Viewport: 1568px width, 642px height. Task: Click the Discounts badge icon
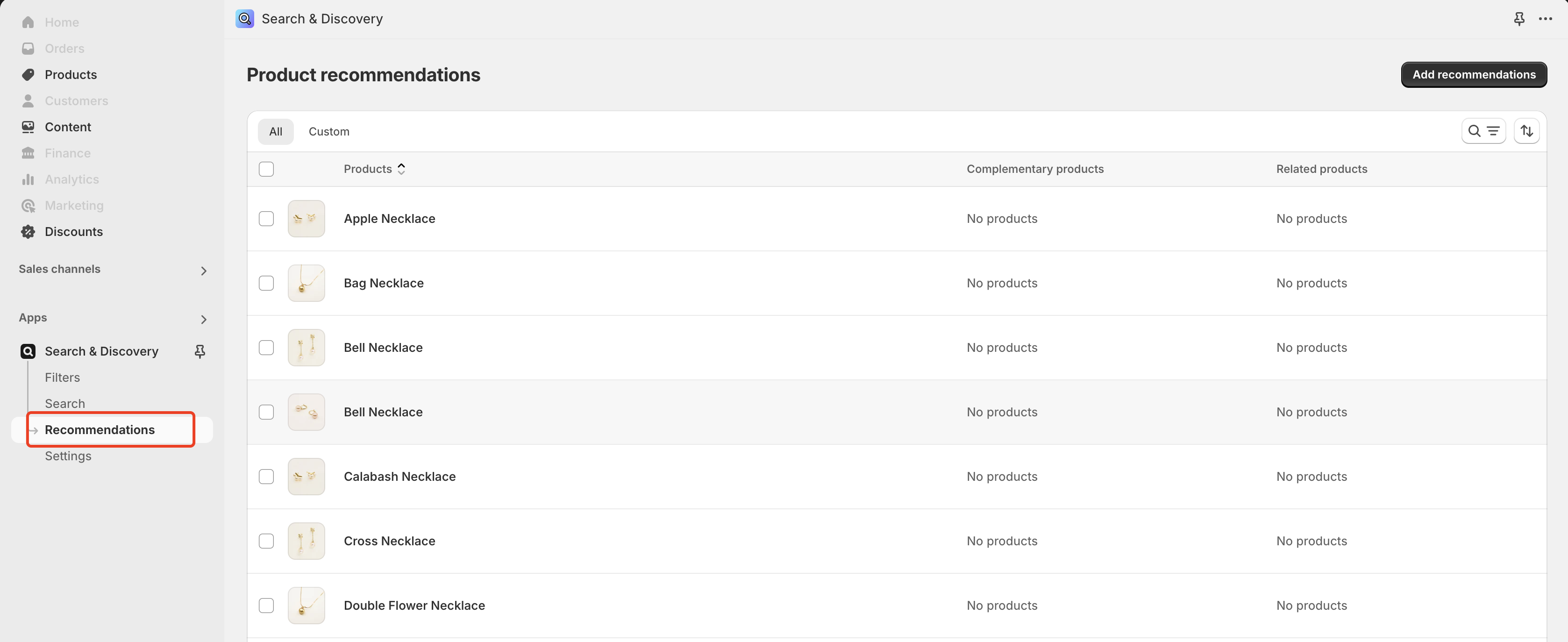pyautogui.click(x=28, y=232)
